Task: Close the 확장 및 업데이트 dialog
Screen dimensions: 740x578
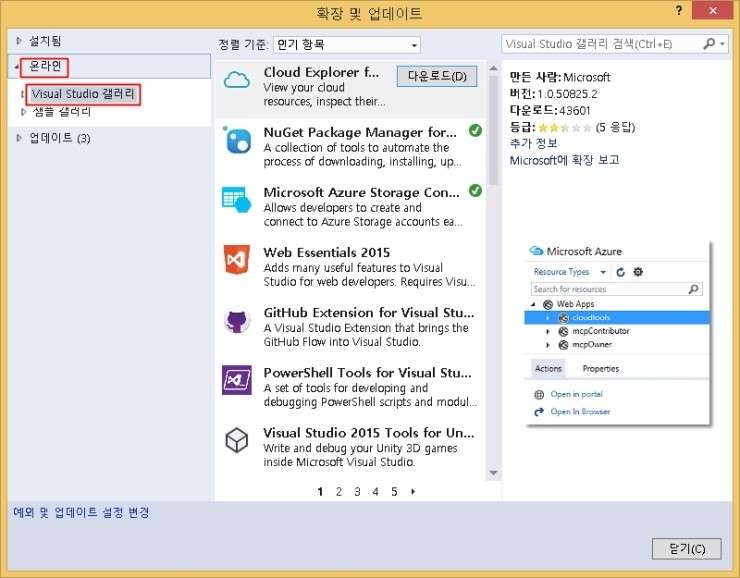Action: (x=713, y=10)
